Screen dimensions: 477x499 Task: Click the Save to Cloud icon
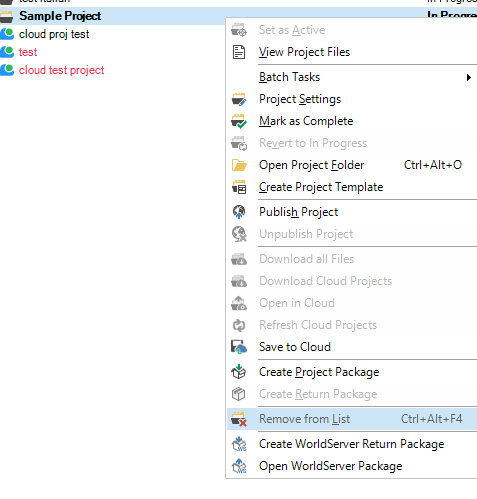[239, 347]
